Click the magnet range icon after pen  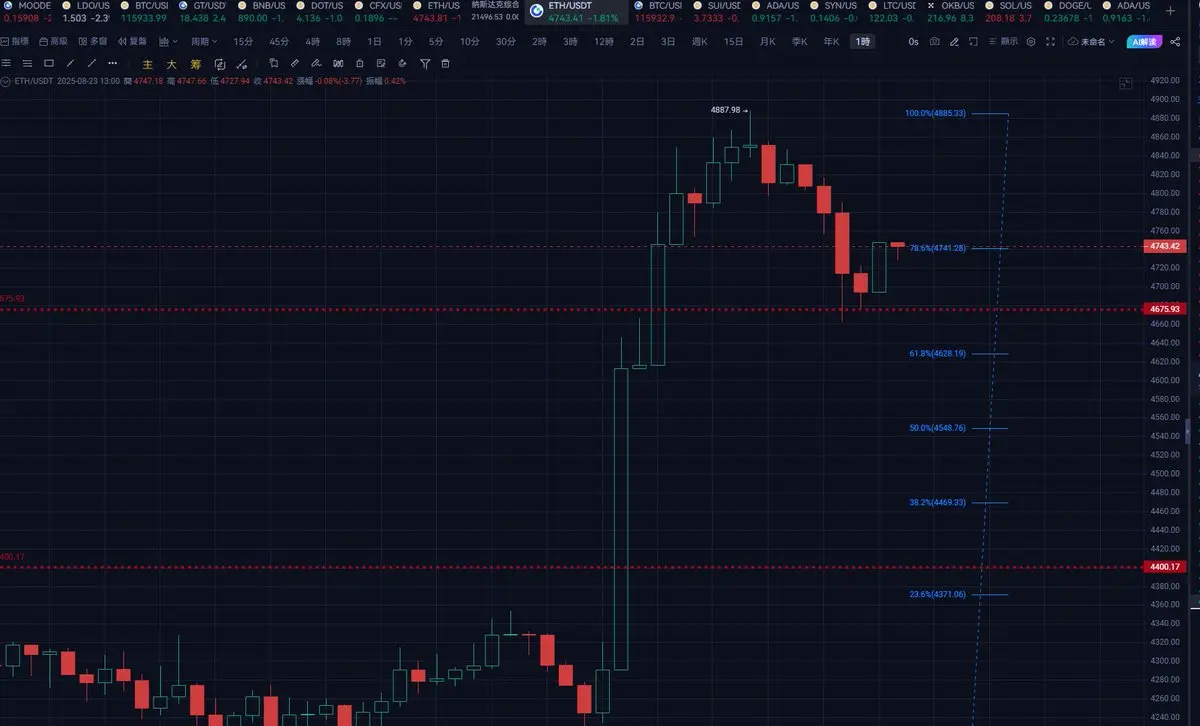pos(338,64)
